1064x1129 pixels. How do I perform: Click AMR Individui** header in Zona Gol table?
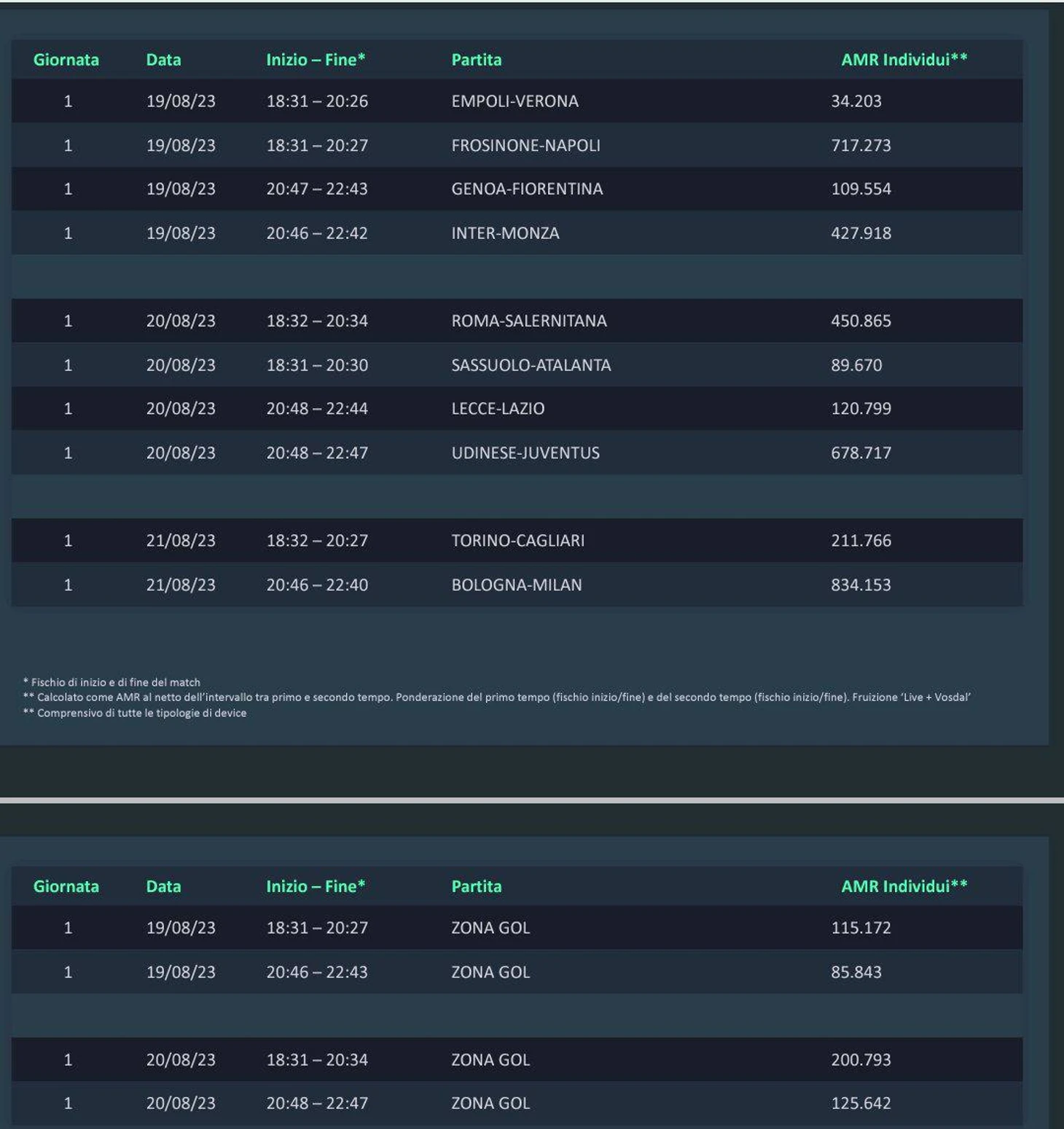(x=904, y=887)
